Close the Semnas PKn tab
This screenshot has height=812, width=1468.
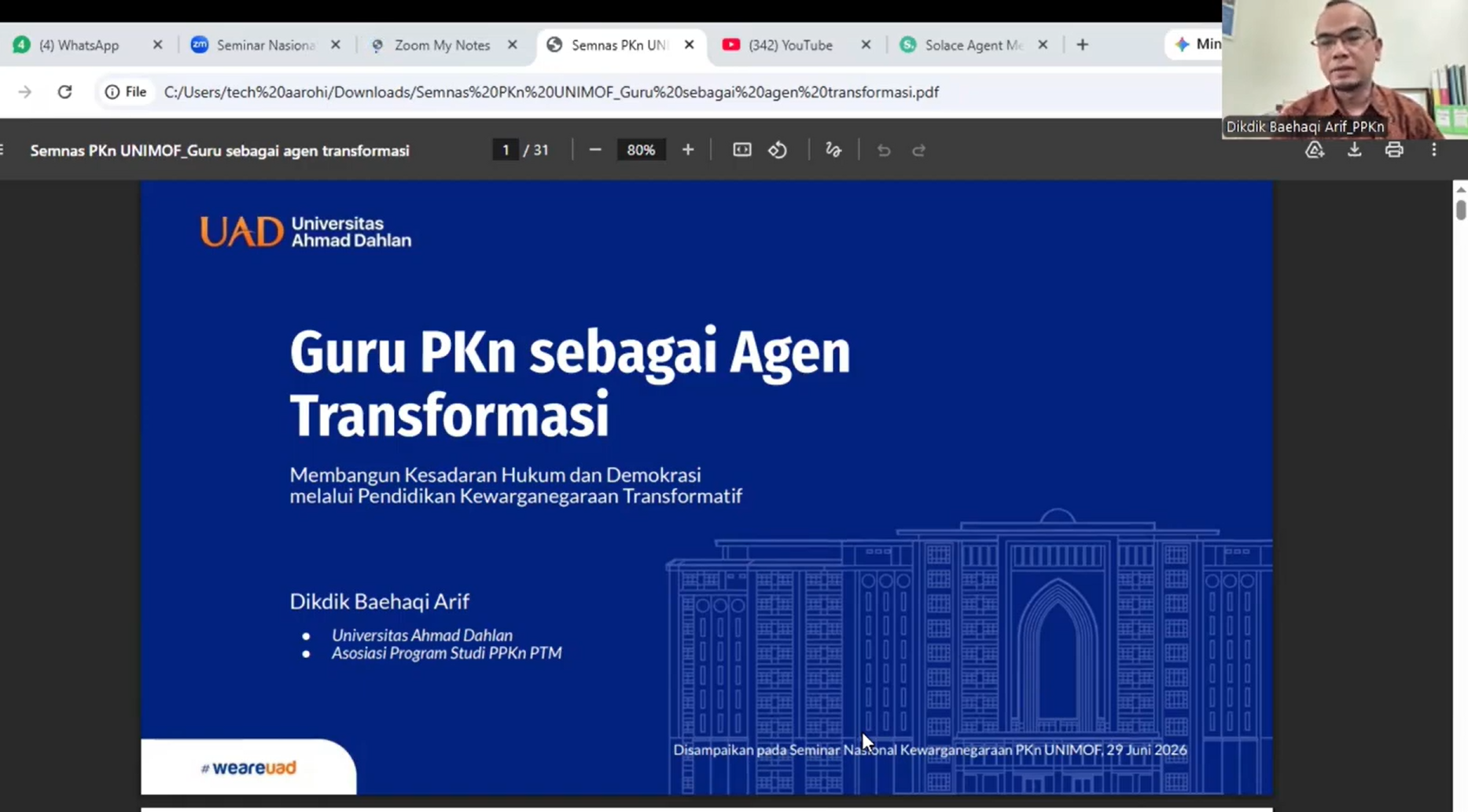click(x=689, y=45)
